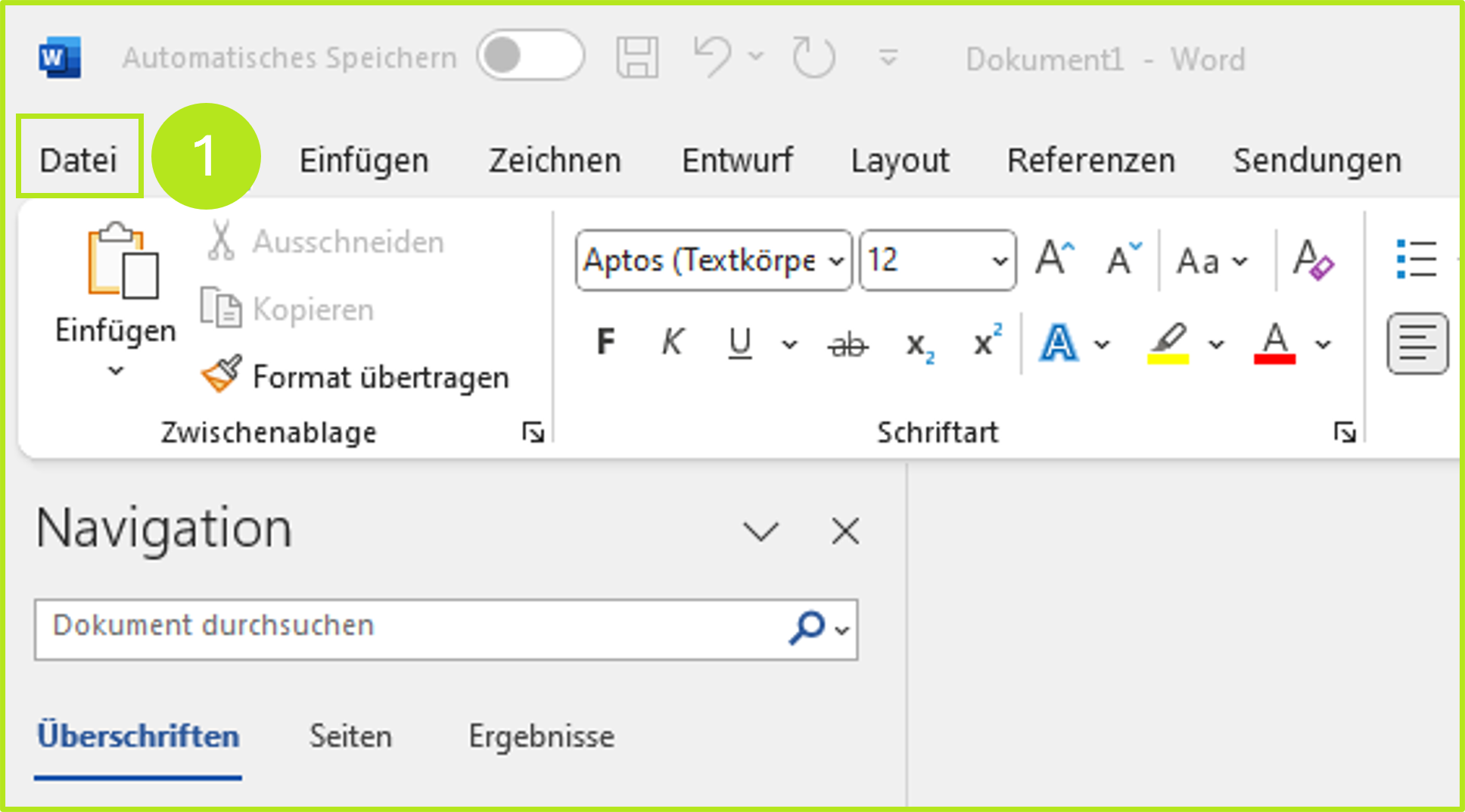Switch to the Referenzen ribbon tab

[1090, 160]
